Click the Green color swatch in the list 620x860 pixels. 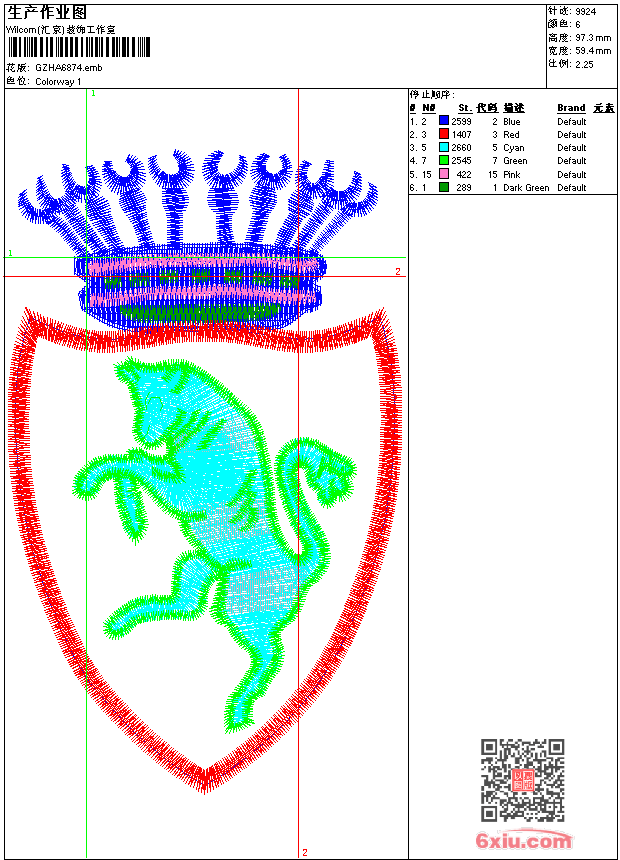(444, 160)
